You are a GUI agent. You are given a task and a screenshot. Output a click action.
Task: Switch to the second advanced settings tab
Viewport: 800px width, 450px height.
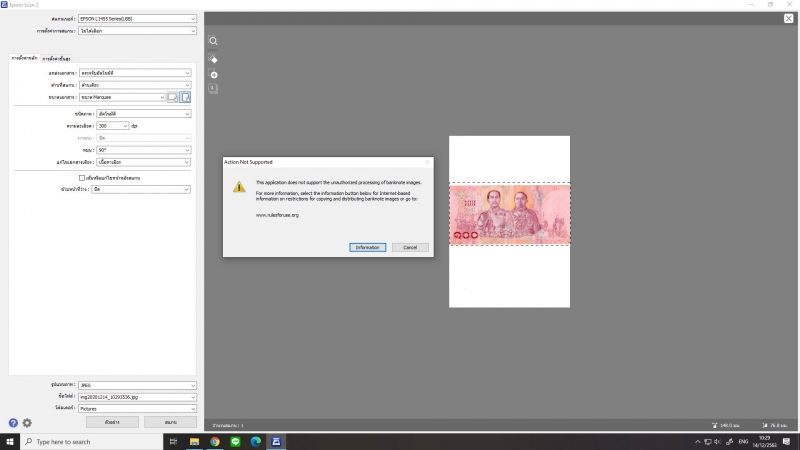coord(56,59)
